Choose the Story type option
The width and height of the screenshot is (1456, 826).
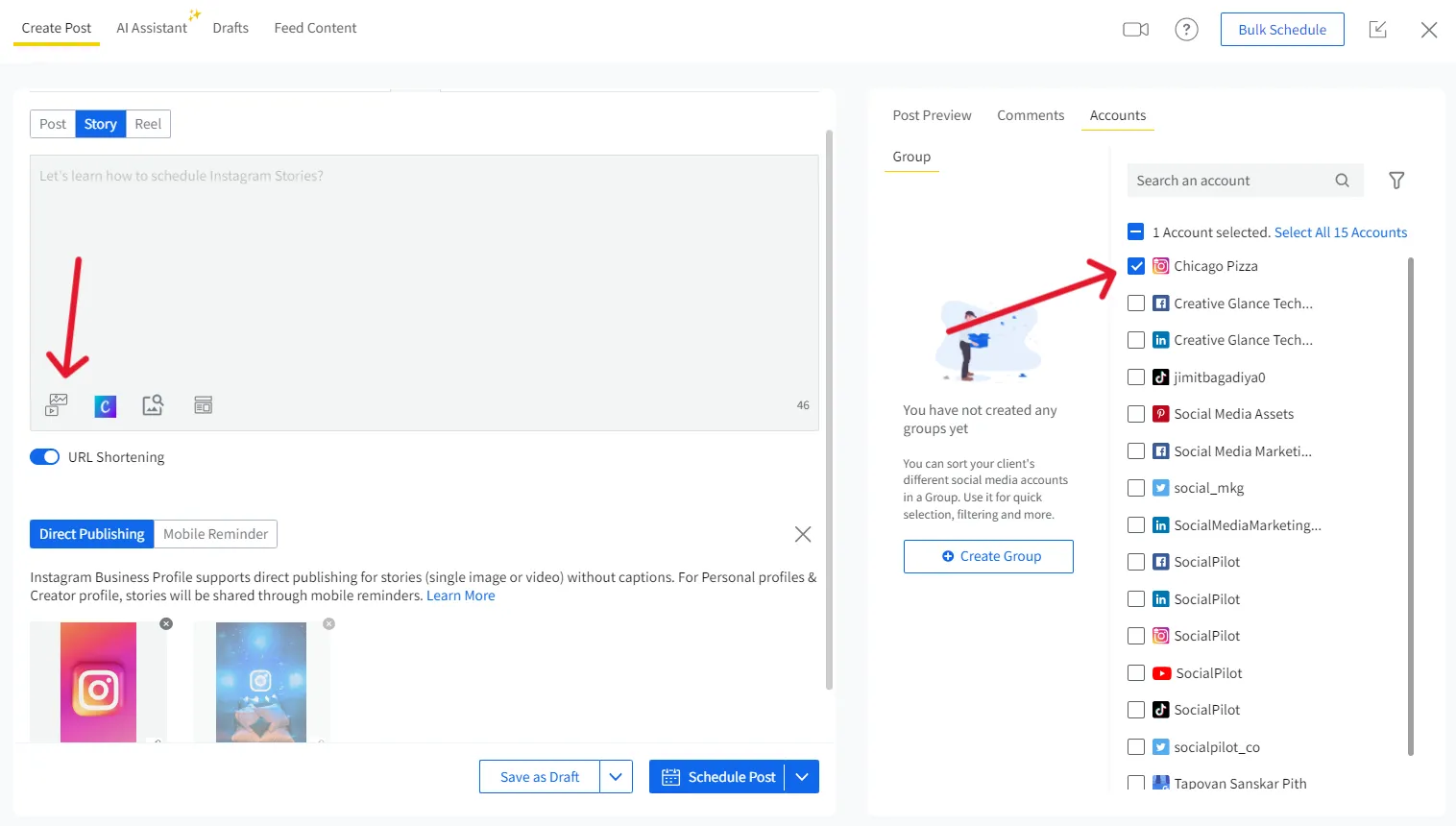(101, 124)
